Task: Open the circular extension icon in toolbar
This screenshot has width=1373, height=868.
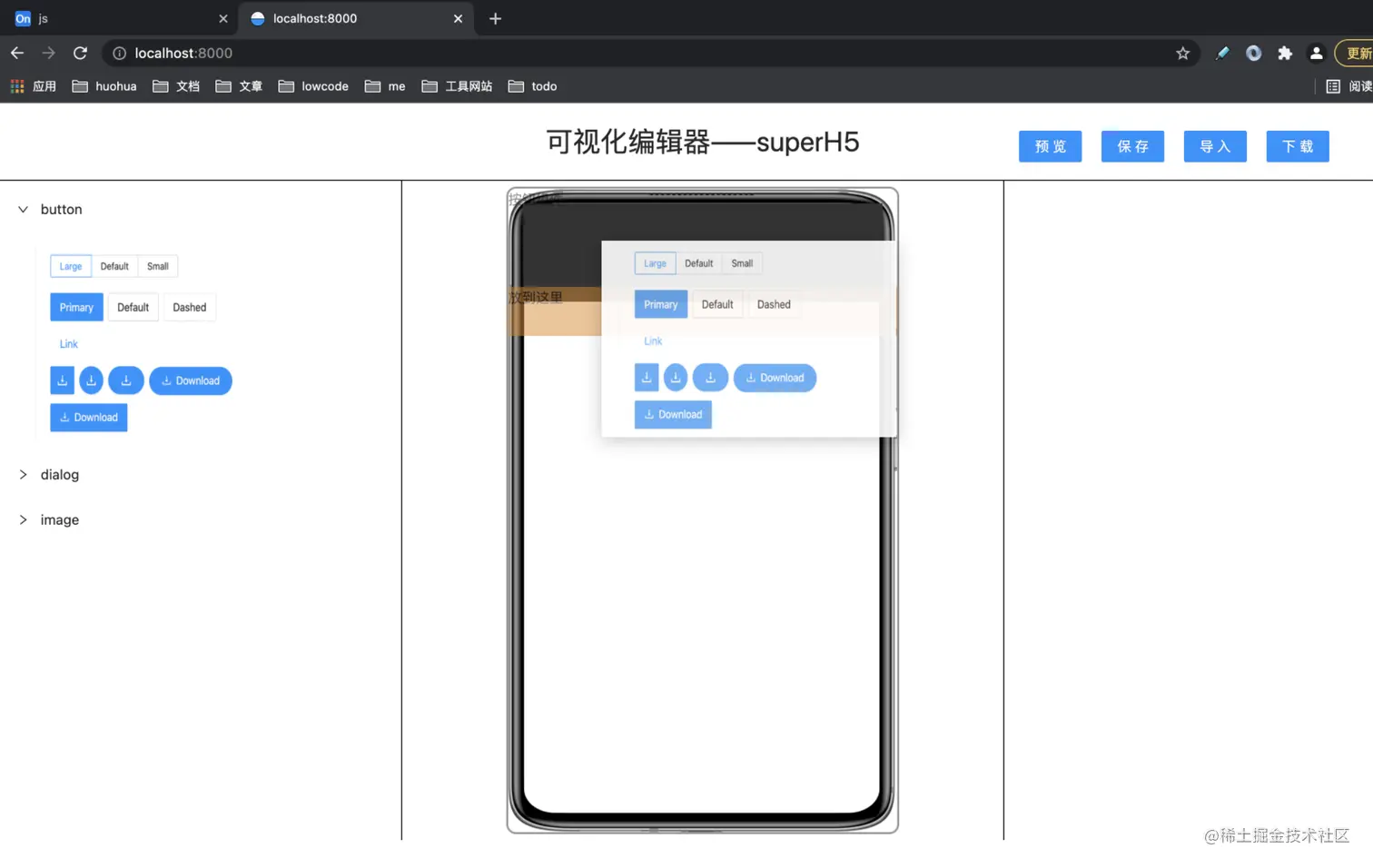Action: 1254,54
